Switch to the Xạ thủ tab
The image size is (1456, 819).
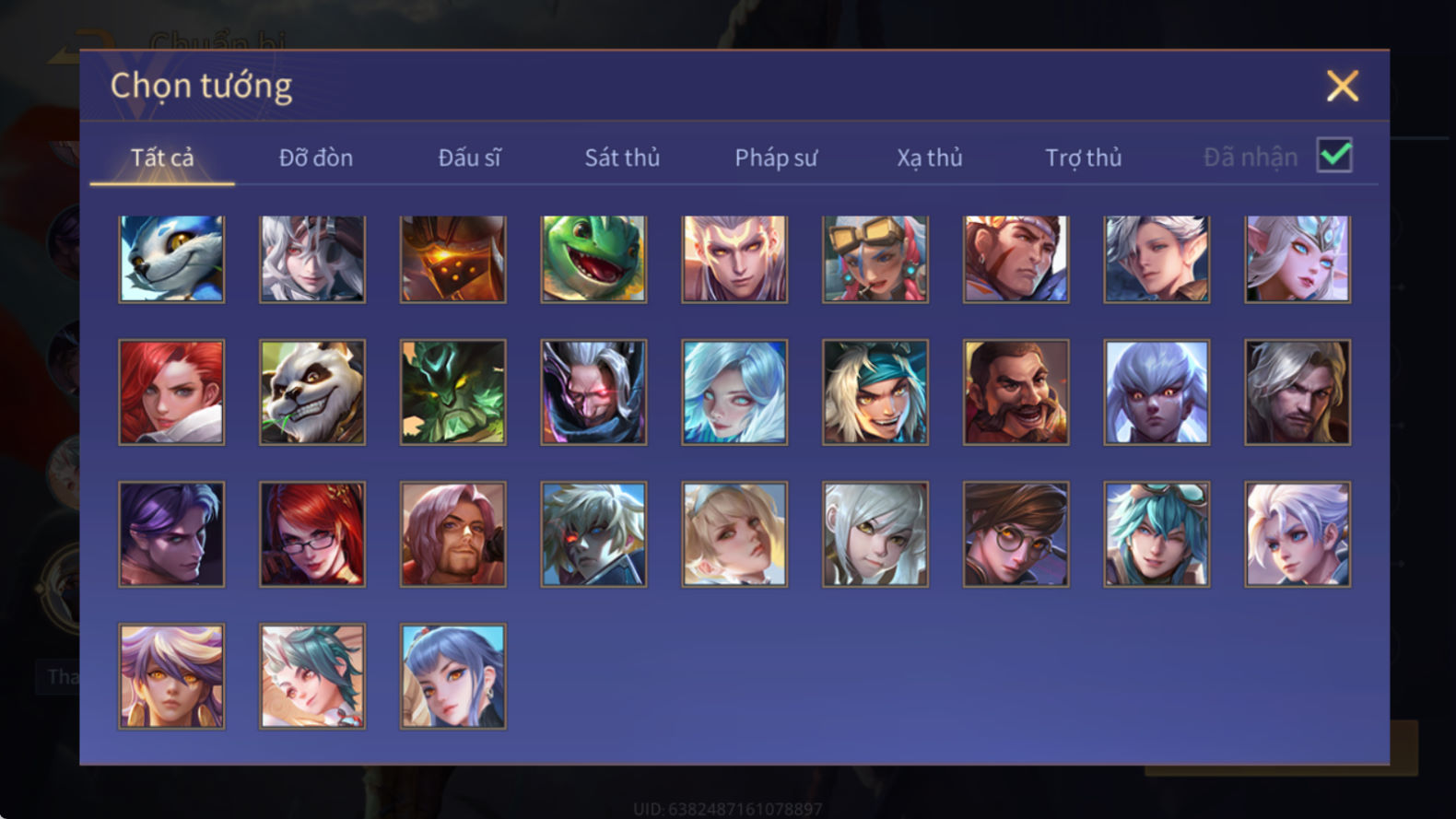(x=930, y=158)
